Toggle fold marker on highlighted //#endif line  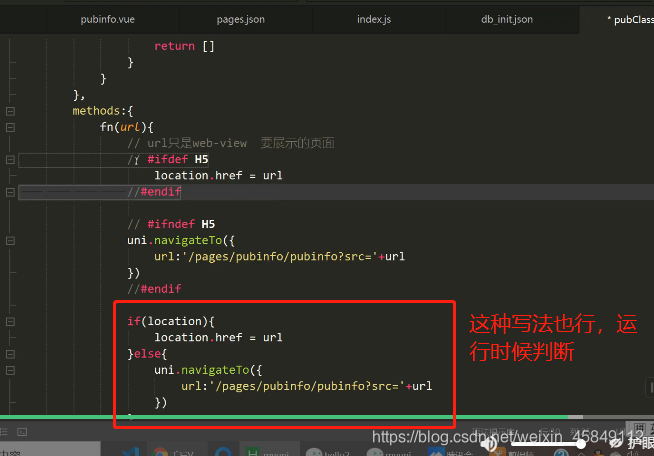[10, 192]
